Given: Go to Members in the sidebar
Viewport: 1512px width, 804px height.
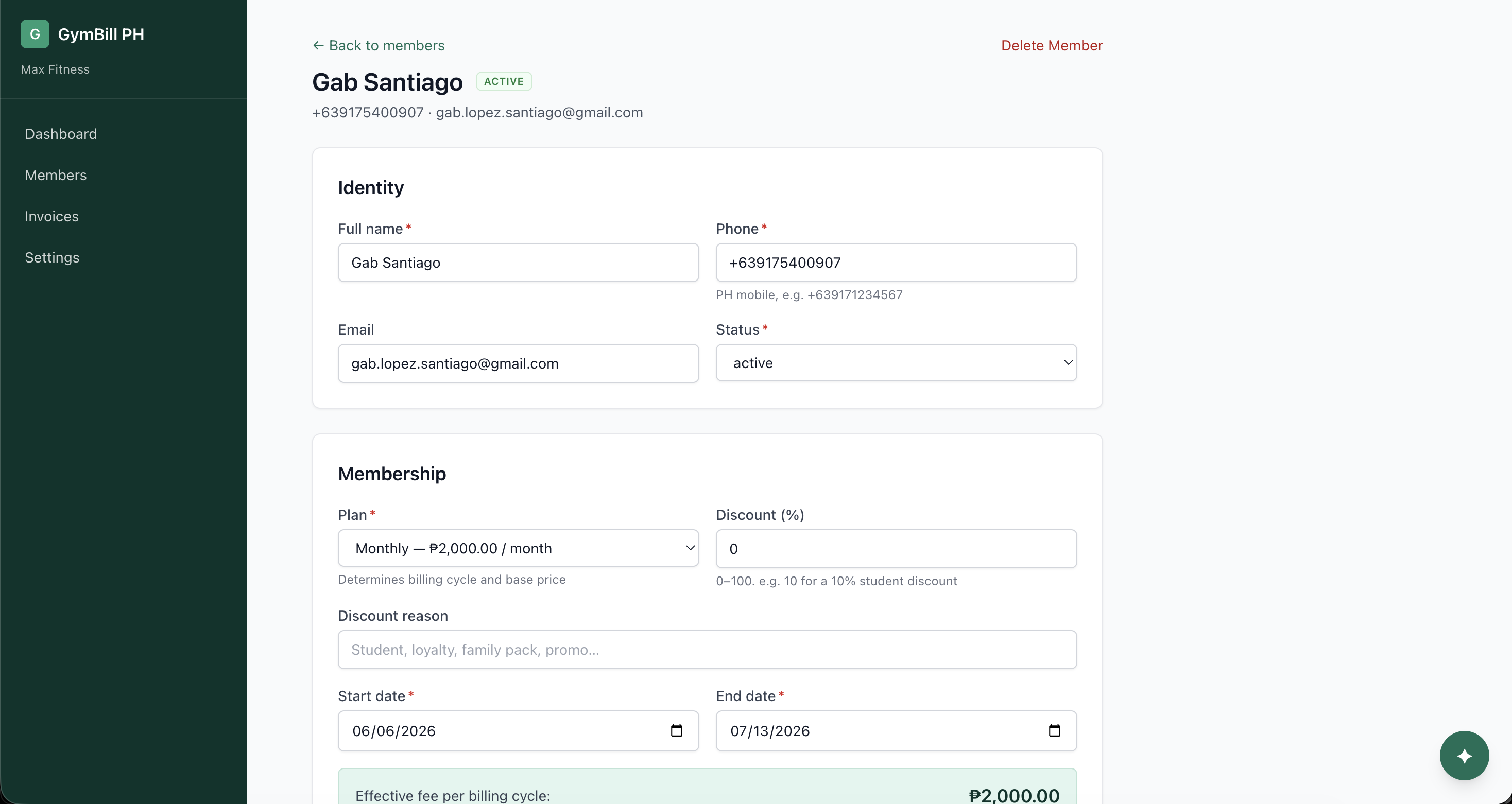Looking at the screenshot, I should (x=56, y=175).
